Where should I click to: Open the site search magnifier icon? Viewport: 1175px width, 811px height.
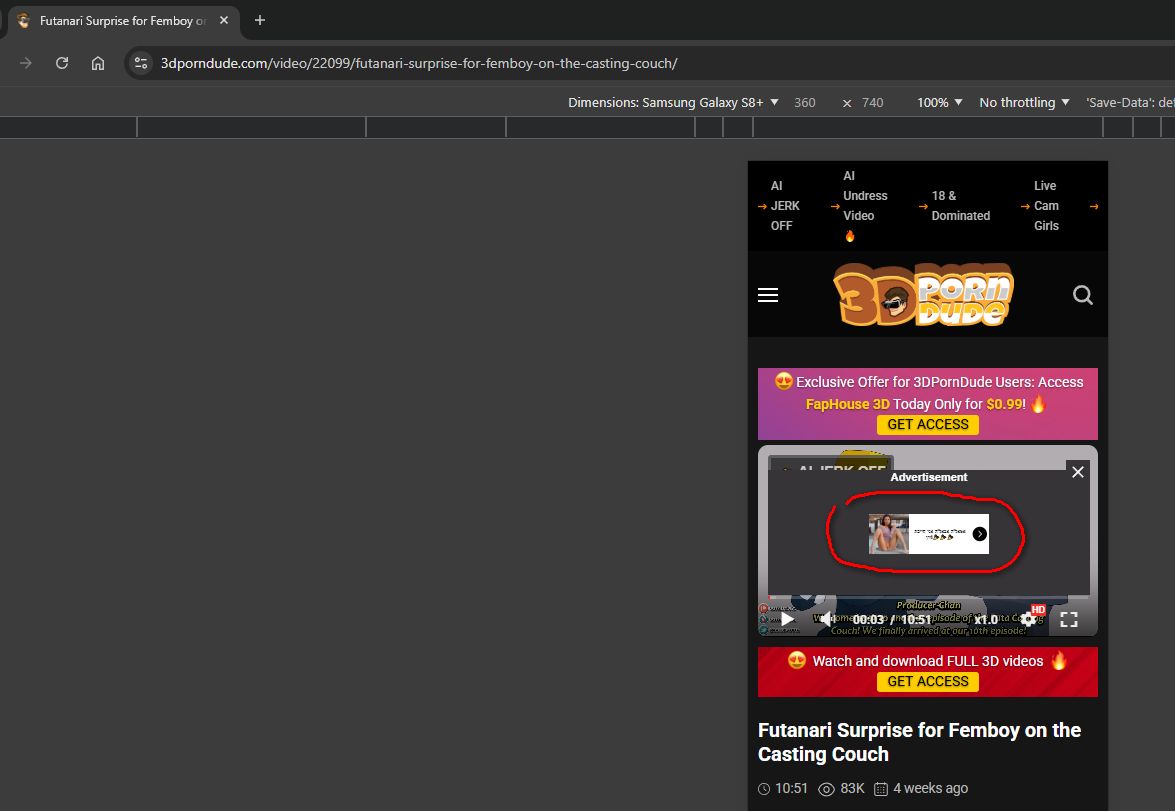click(1083, 295)
